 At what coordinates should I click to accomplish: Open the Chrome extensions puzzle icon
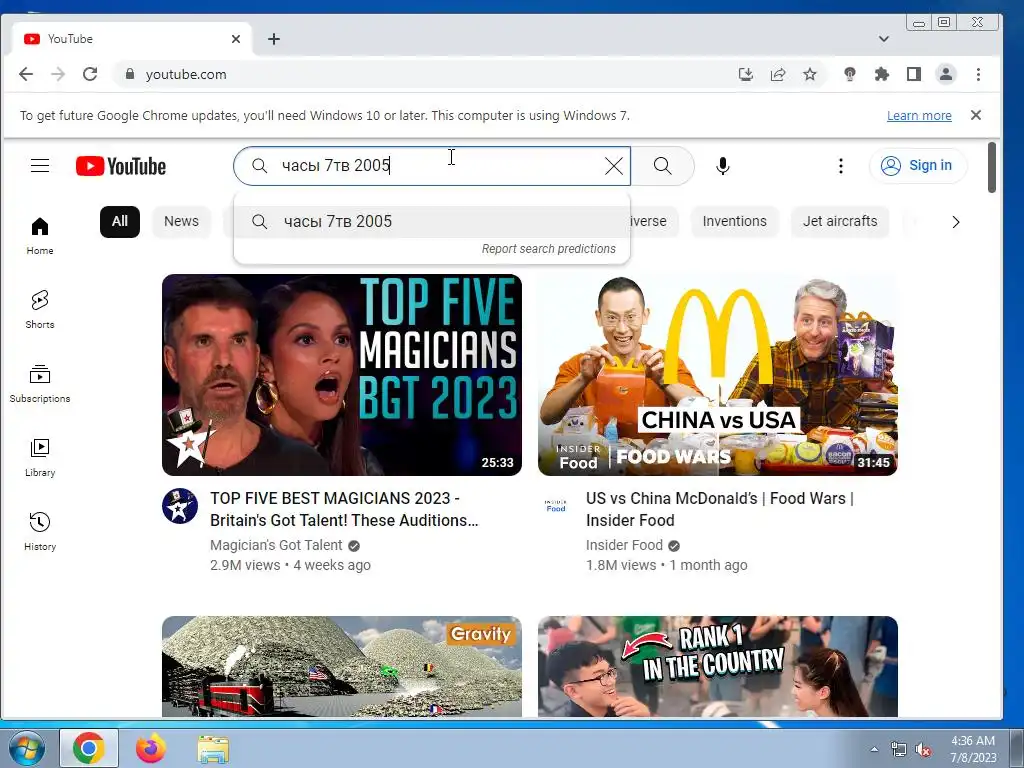pos(882,74)
